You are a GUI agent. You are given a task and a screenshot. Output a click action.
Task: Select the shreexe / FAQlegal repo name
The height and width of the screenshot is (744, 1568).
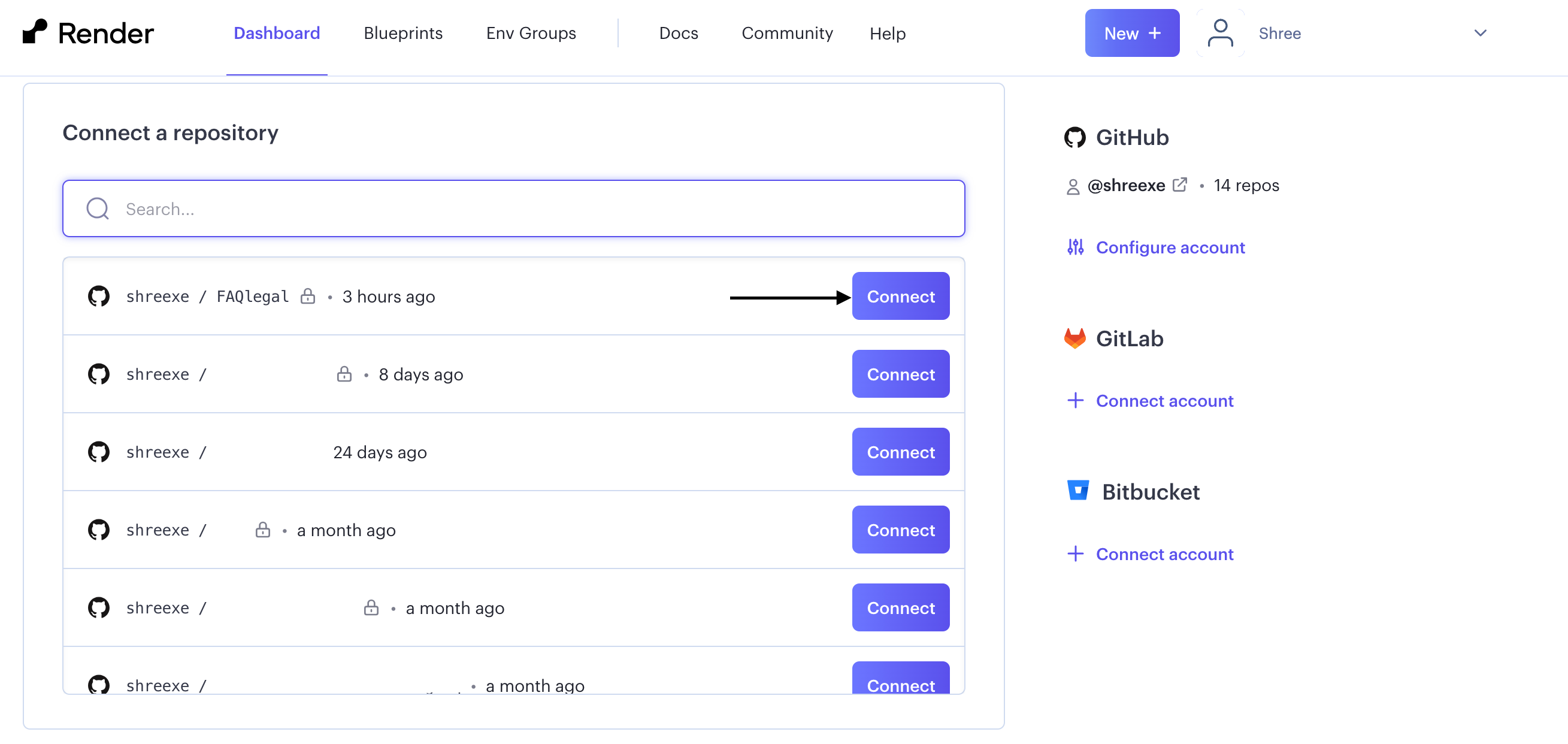(x=208, y=297)
